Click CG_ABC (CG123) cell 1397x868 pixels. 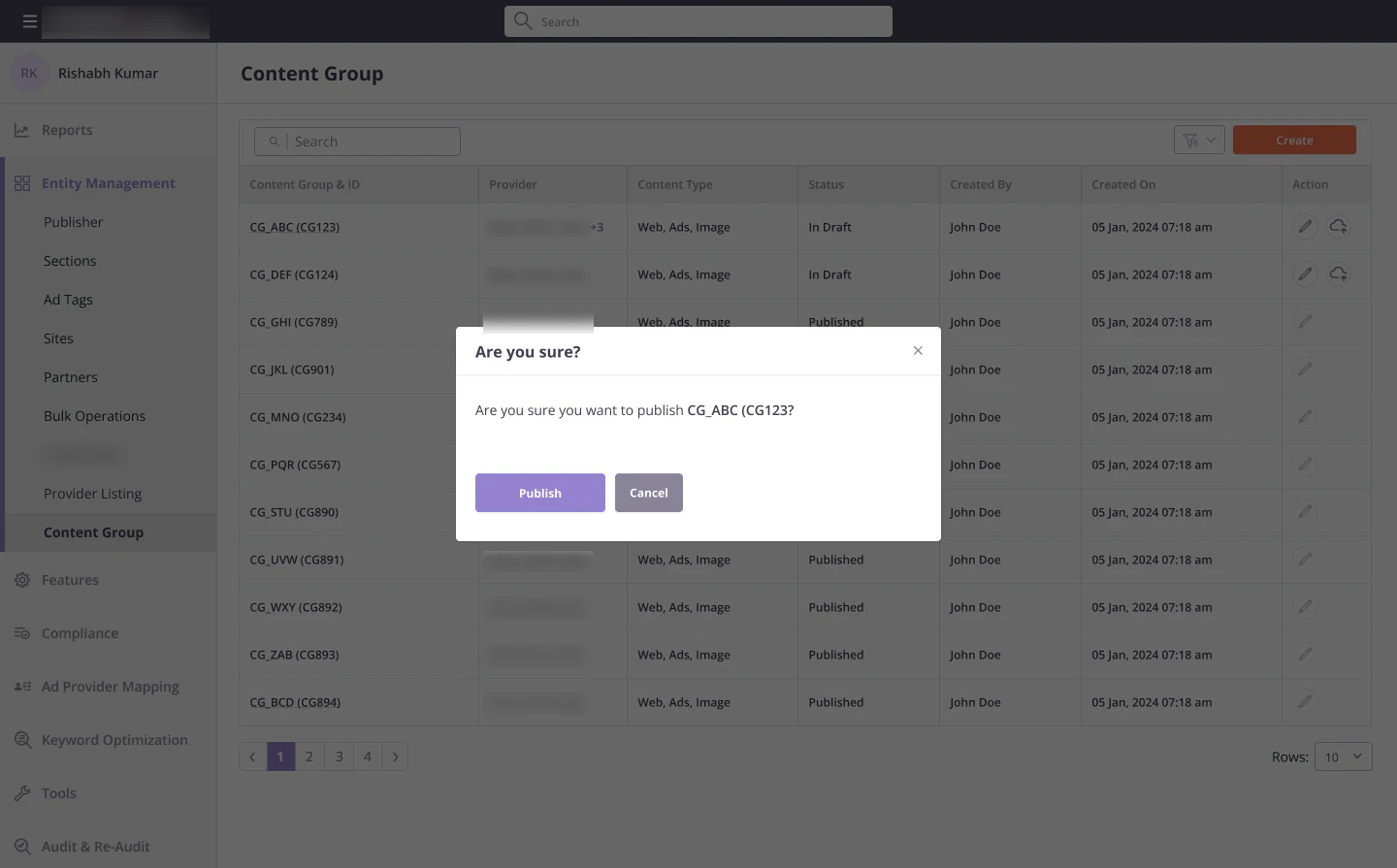[295, 227]
